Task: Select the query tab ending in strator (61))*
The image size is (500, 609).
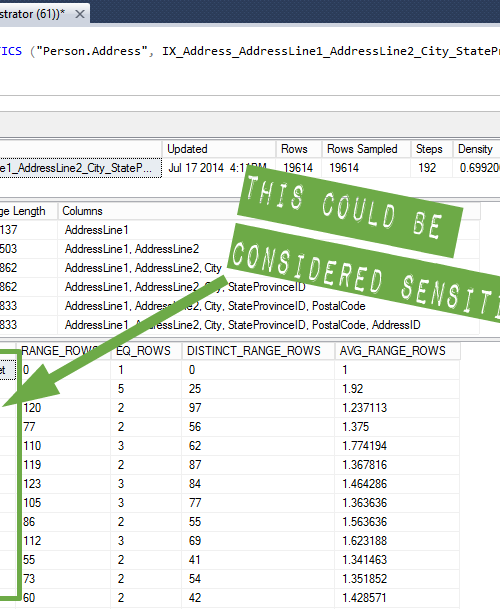Action: point(44,14)
